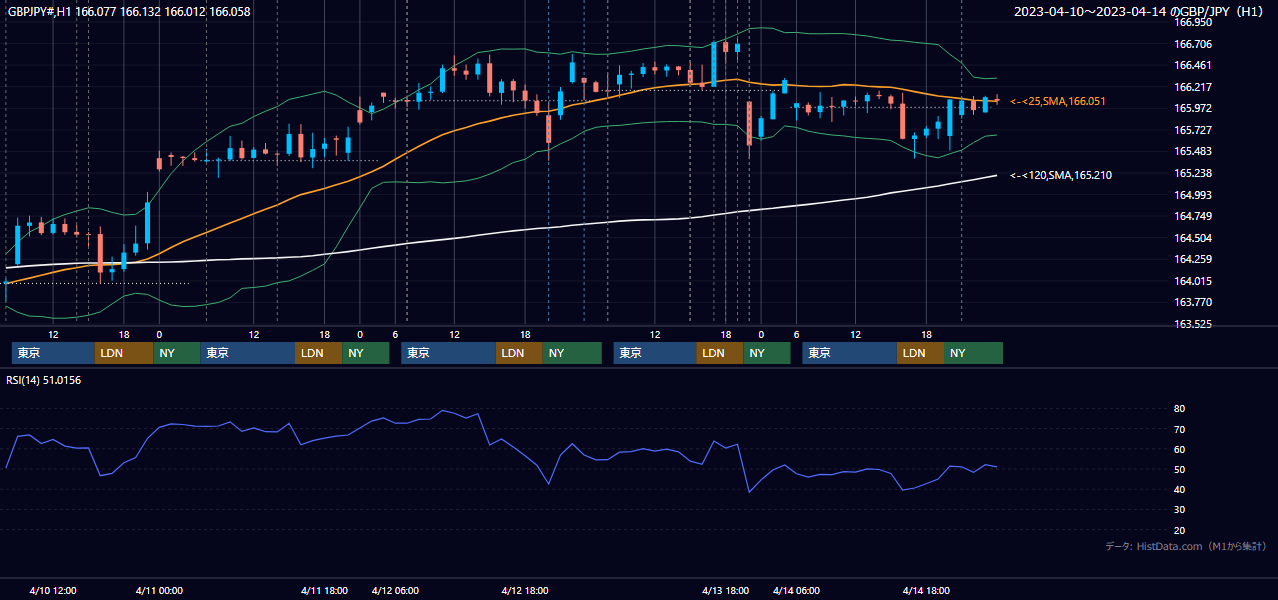1278x600 pixels.
Task: Select the 4/14 18:00 time axis label
Action: point(926,591)
